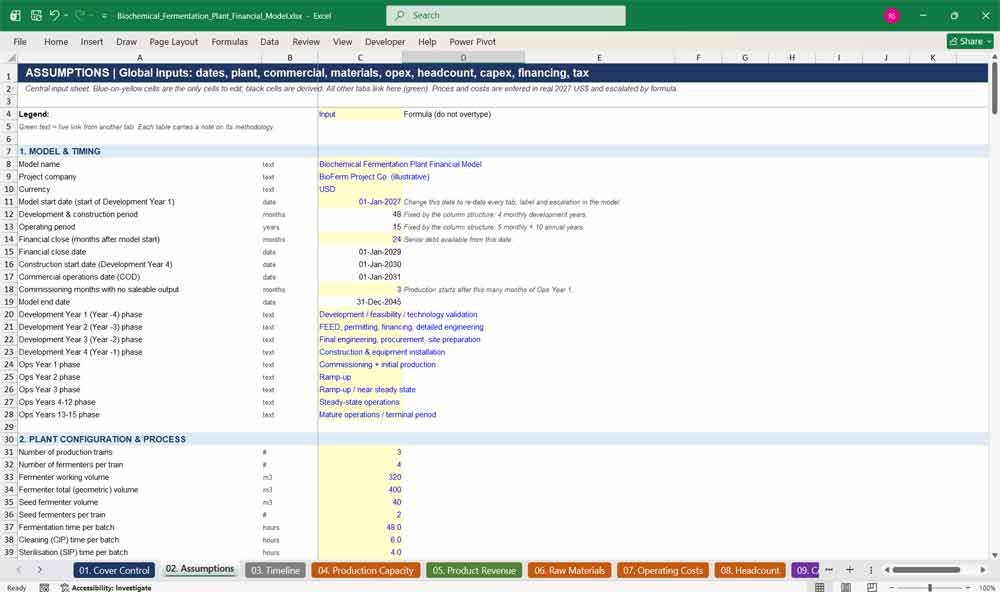Select Fermenter working volume value 320
The width and height of the screenshot is (1000, 592).
(360, 477)
